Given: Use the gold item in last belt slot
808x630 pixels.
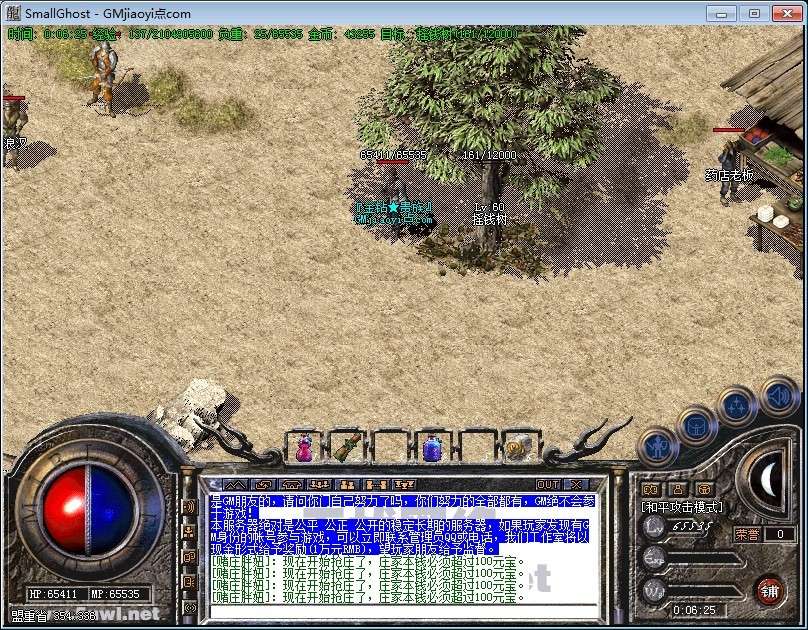Looking at the screenshot, I should 514,448.
